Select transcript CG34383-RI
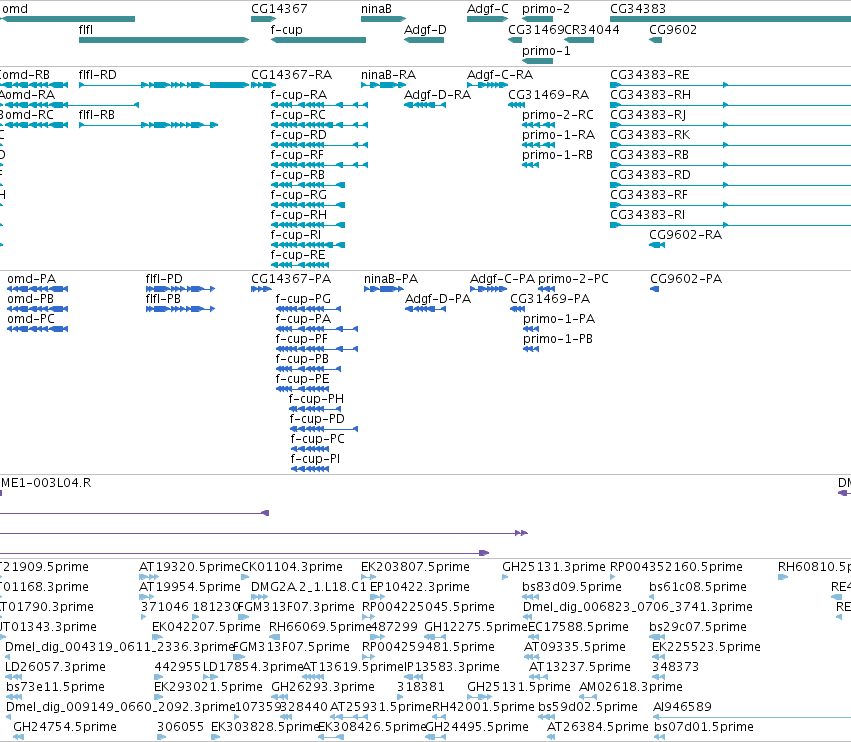 [731, 225]
